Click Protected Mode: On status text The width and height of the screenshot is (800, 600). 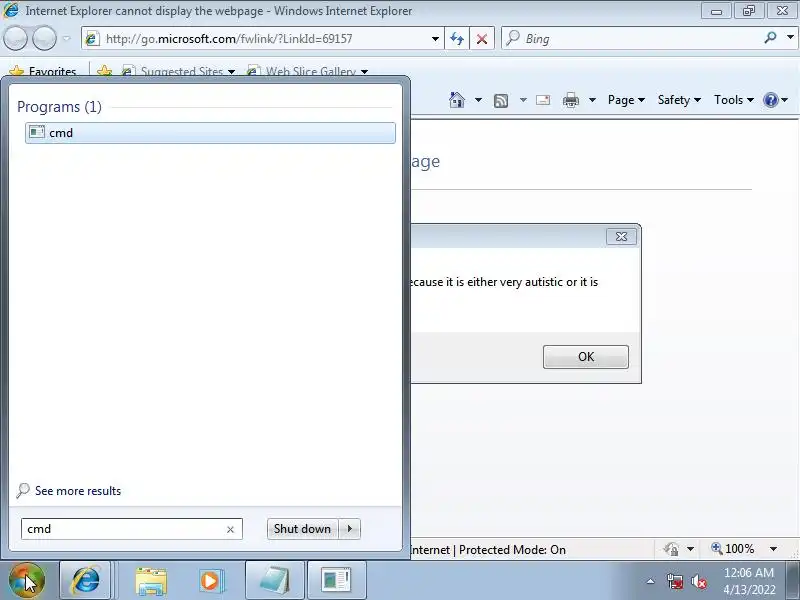(x=512, y=550)
